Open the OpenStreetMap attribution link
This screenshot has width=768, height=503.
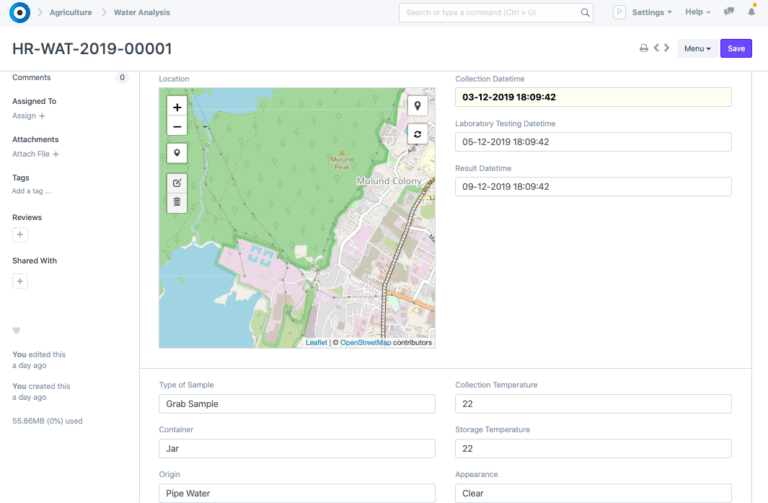pyautogui.click(x=365, y=342)
